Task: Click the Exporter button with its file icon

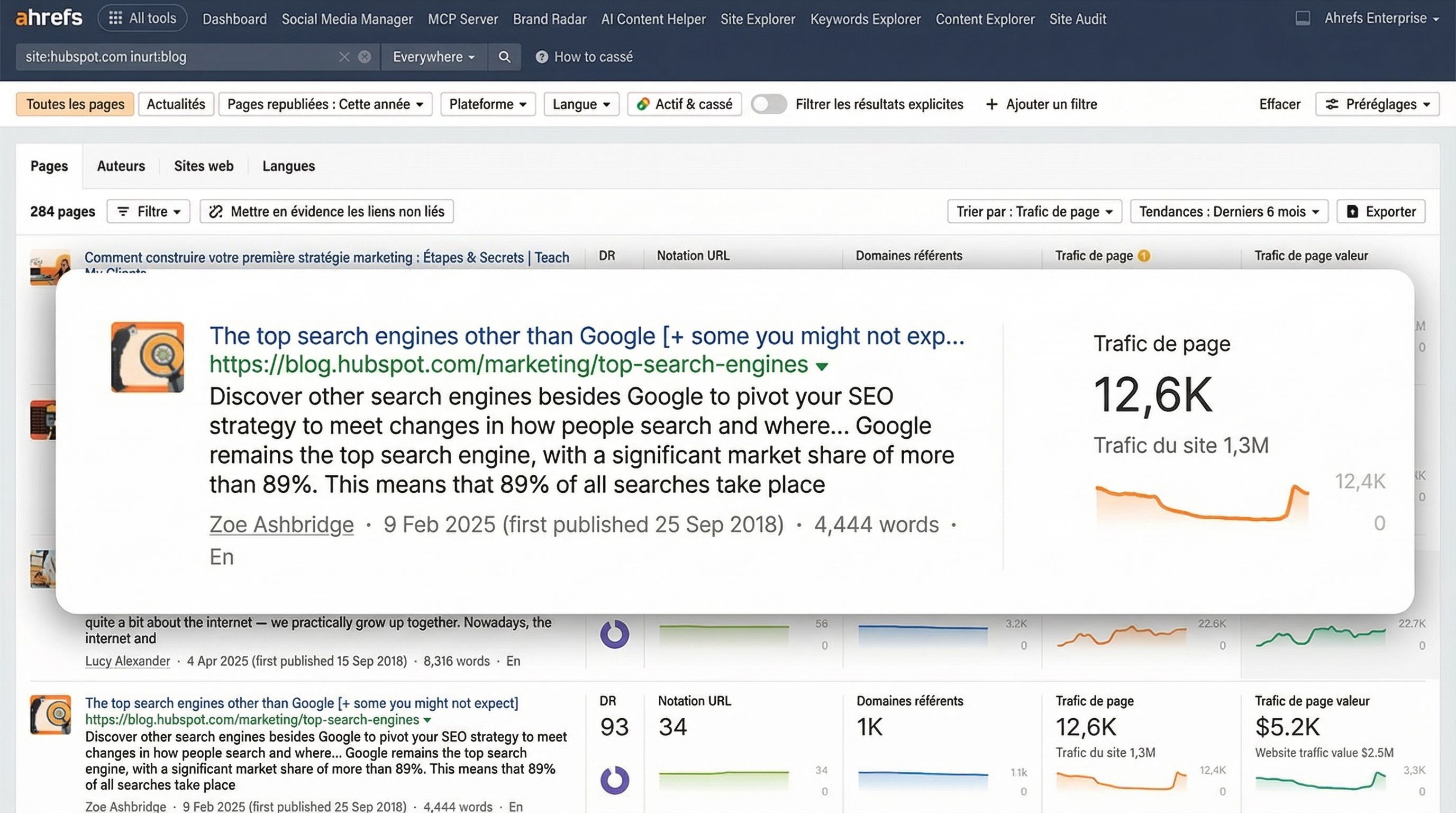Action: [x=1381, y=211]
